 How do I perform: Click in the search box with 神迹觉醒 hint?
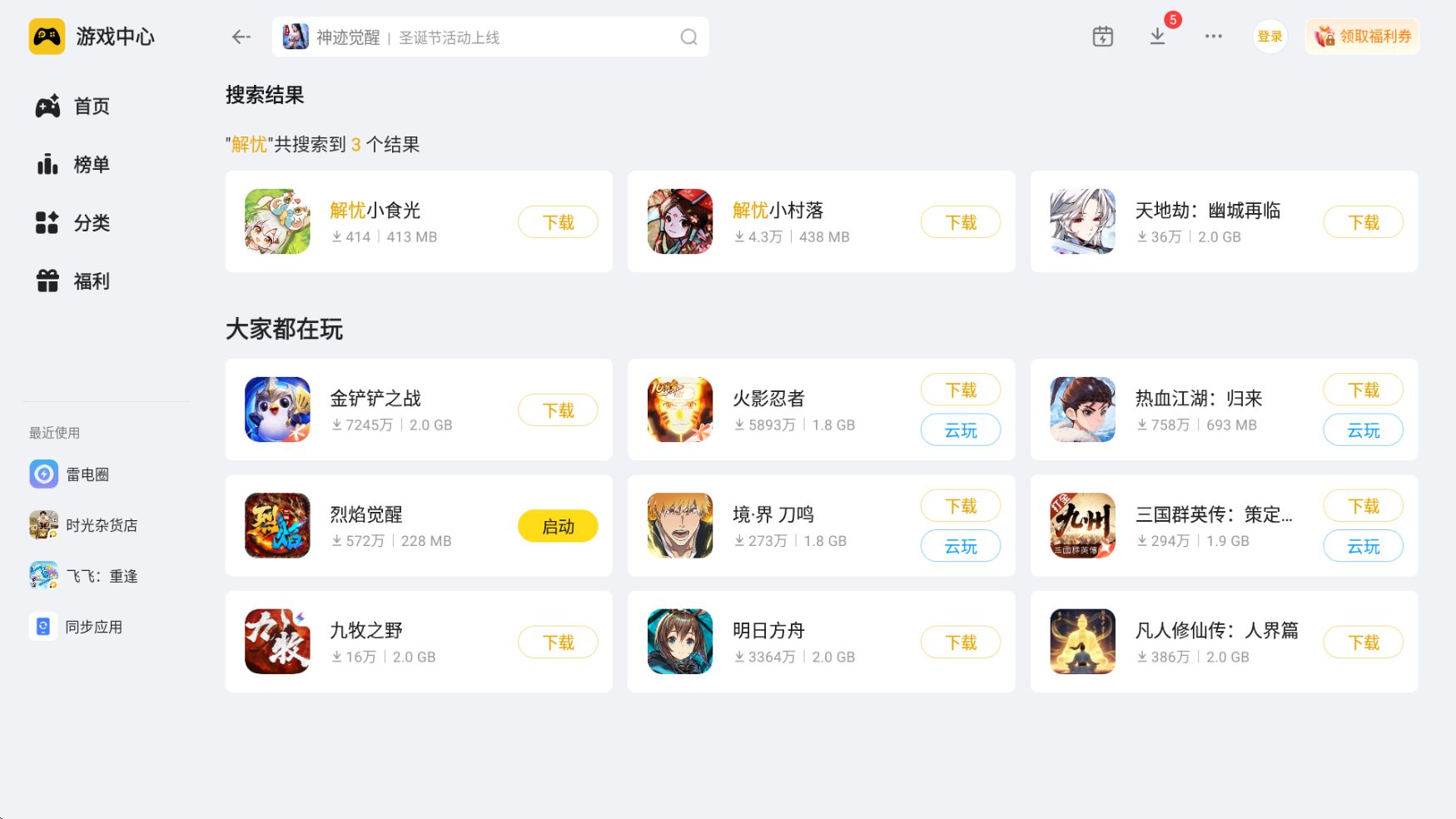[x=490, y=37]
